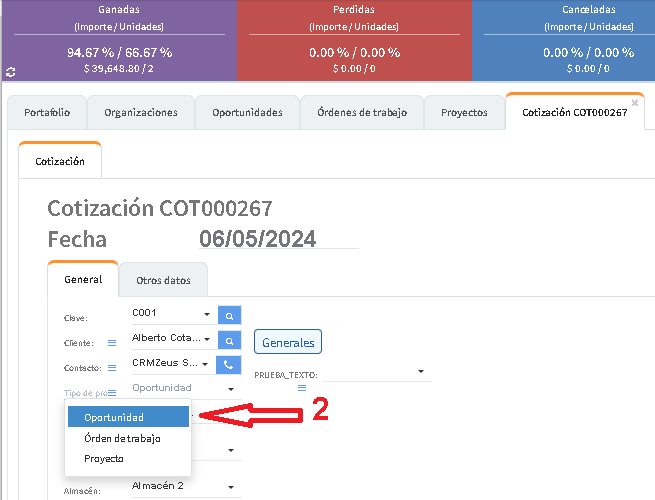Screen dimensions: 655x500
Task: Open the Almacén 2 dropdown
Action: pos(231,487)
